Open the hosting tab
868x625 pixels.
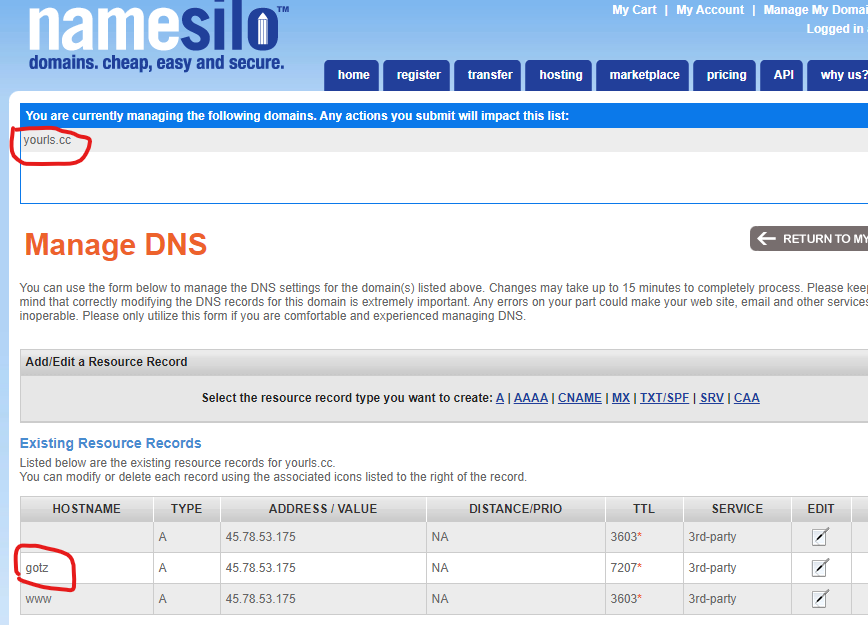coord(561,75)
